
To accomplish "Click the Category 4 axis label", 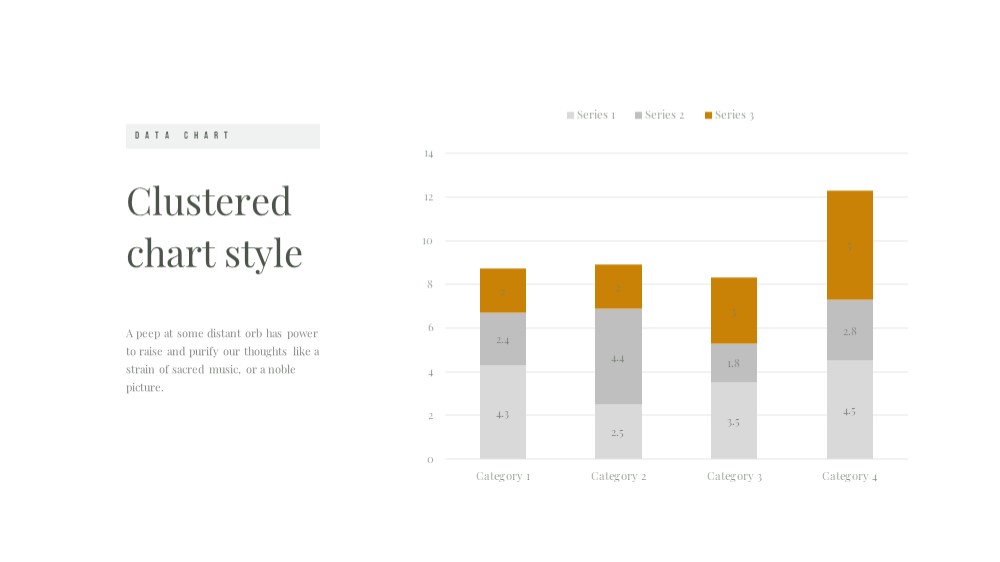I will 849,477.
